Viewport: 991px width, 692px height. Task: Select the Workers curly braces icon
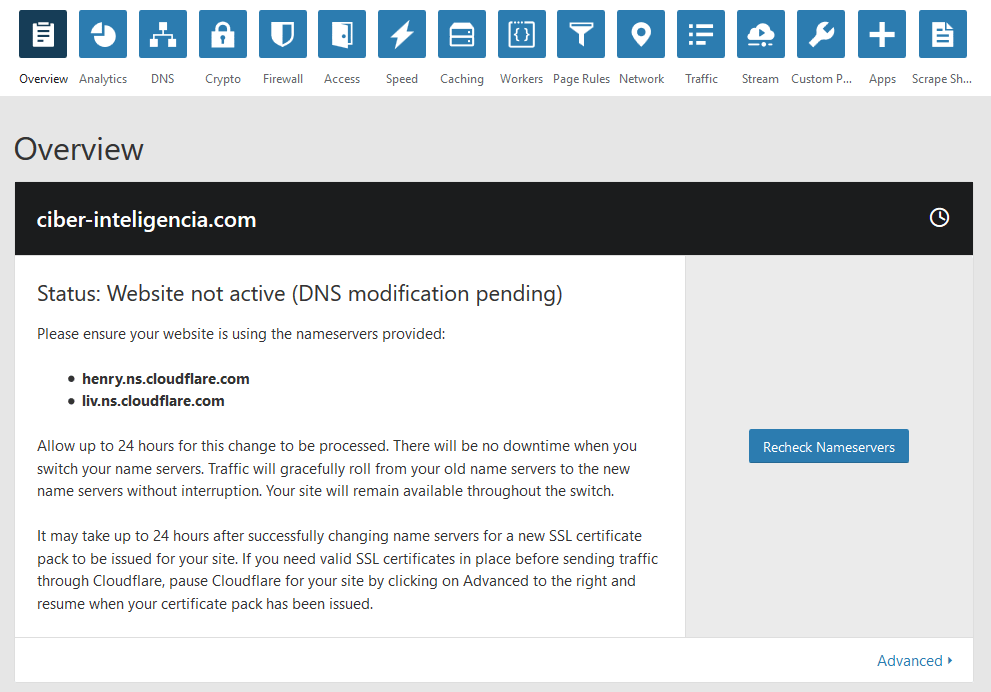pyautogui.click(x=521, y=34)
